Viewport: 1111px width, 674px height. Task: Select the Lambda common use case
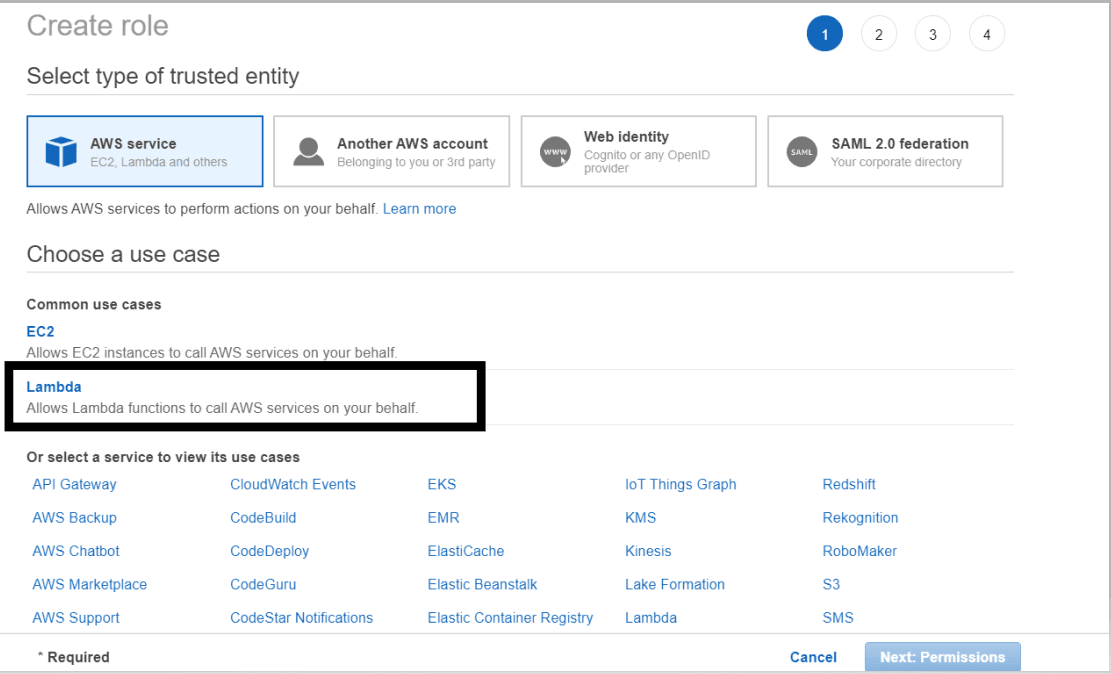54,387
